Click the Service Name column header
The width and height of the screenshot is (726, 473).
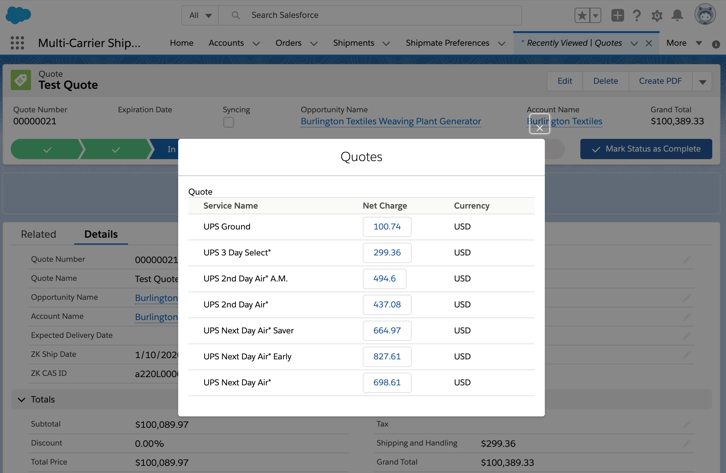click(231, 206)
